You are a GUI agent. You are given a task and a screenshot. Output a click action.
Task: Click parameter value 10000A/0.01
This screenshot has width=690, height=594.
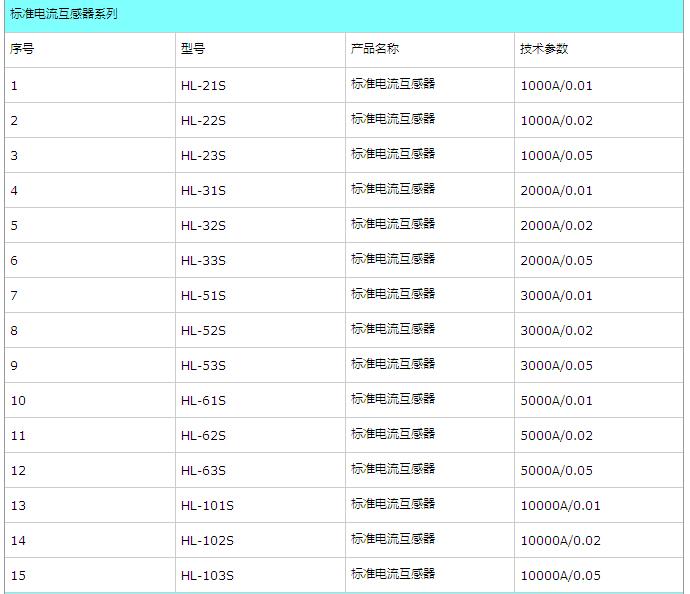coord(561,505)
